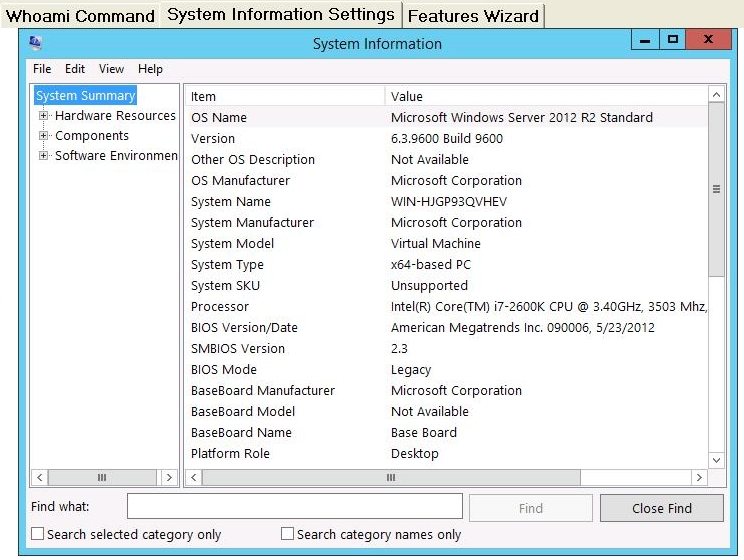
Task: Select the Platform Role row
Action: click(x=446, y=453)
